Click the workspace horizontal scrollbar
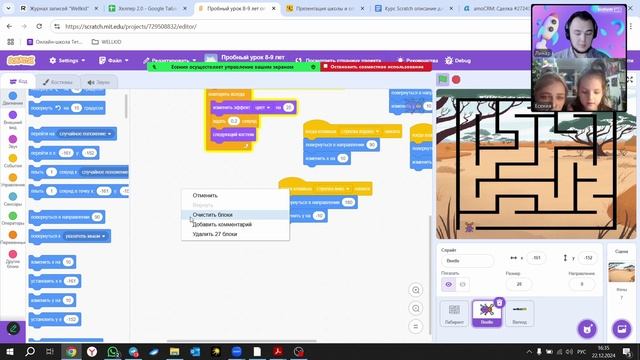The width and height of the screenshot is (640, 360). coord(241,341)
